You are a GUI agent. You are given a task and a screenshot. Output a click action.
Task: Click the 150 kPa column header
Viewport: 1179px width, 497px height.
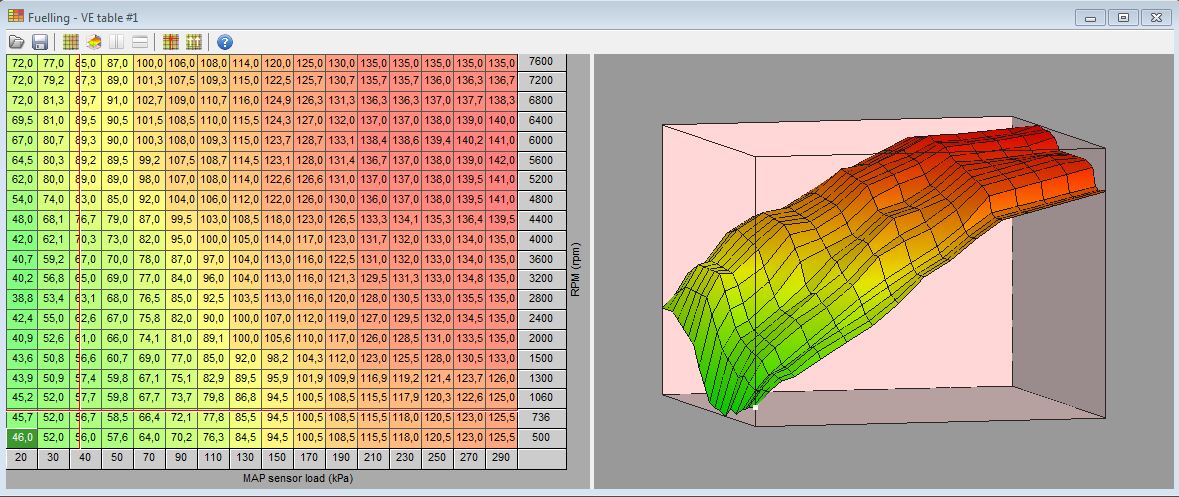[277, 458]
